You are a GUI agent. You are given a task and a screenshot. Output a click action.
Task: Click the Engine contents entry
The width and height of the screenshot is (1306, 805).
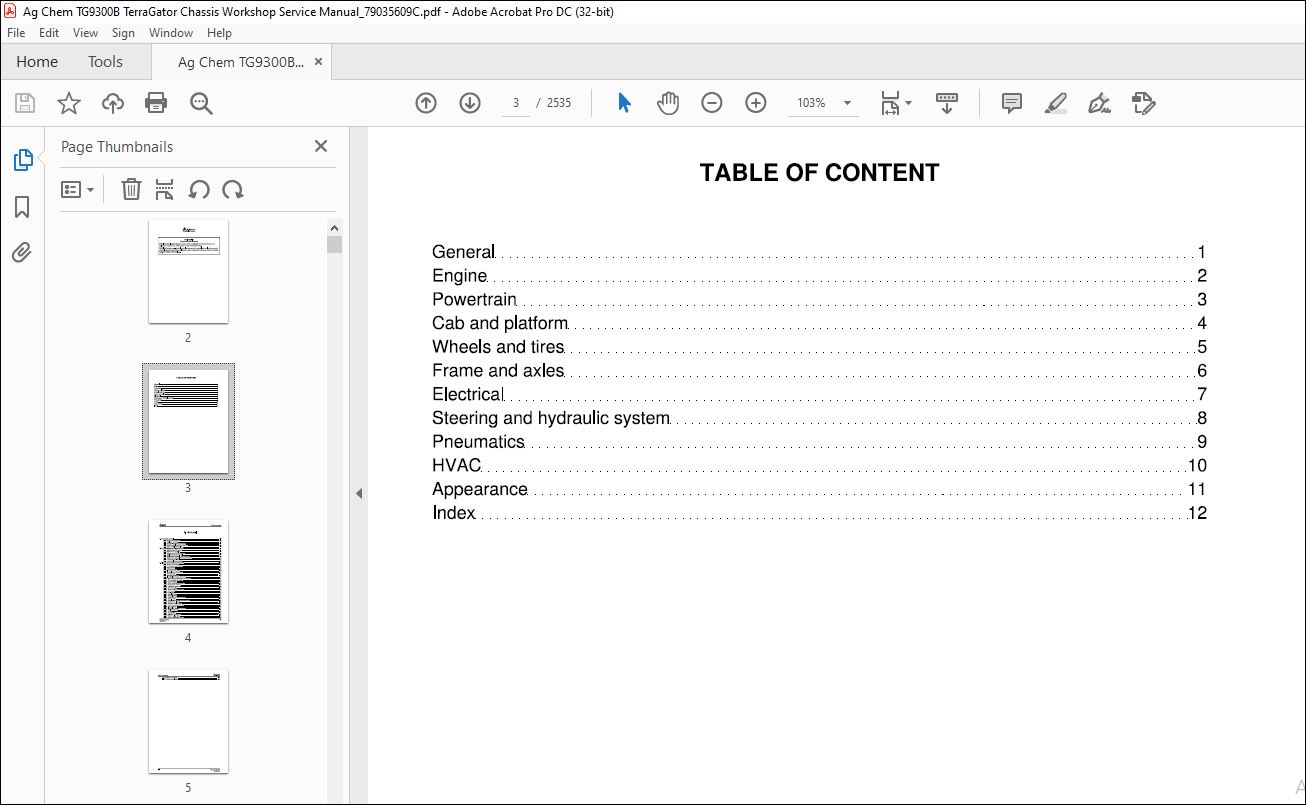819,276
